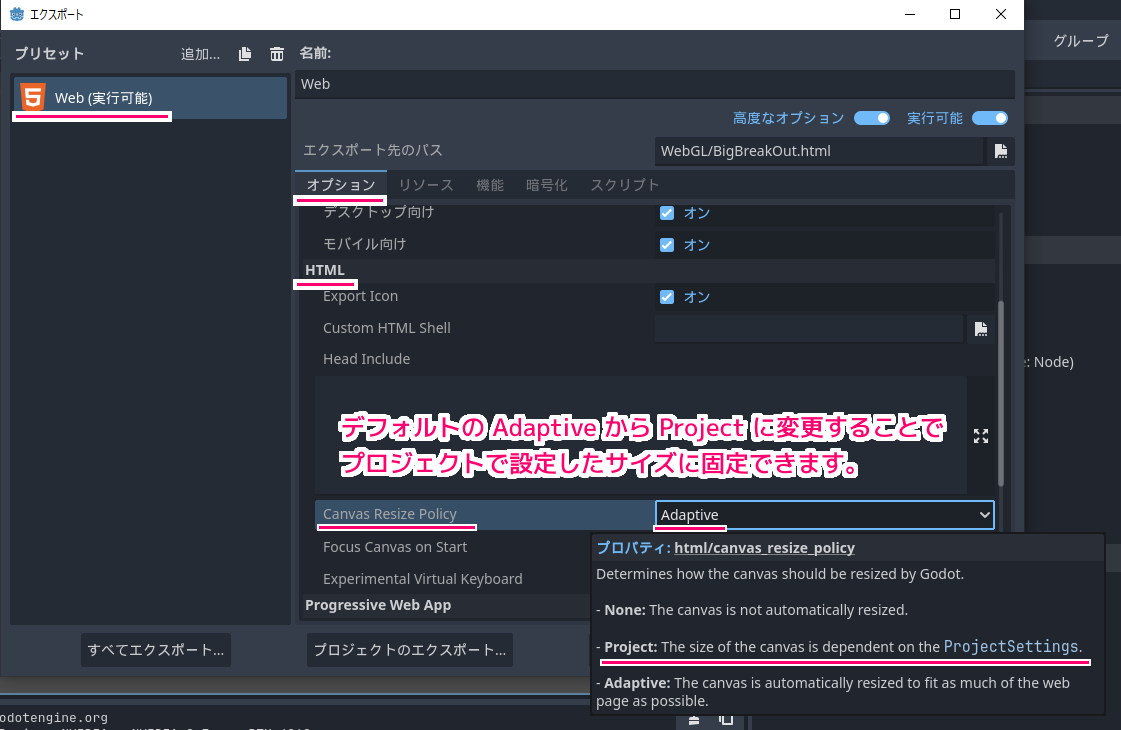
Task: Open html/canvas_resize_policy property link
Action: (764, 548)
